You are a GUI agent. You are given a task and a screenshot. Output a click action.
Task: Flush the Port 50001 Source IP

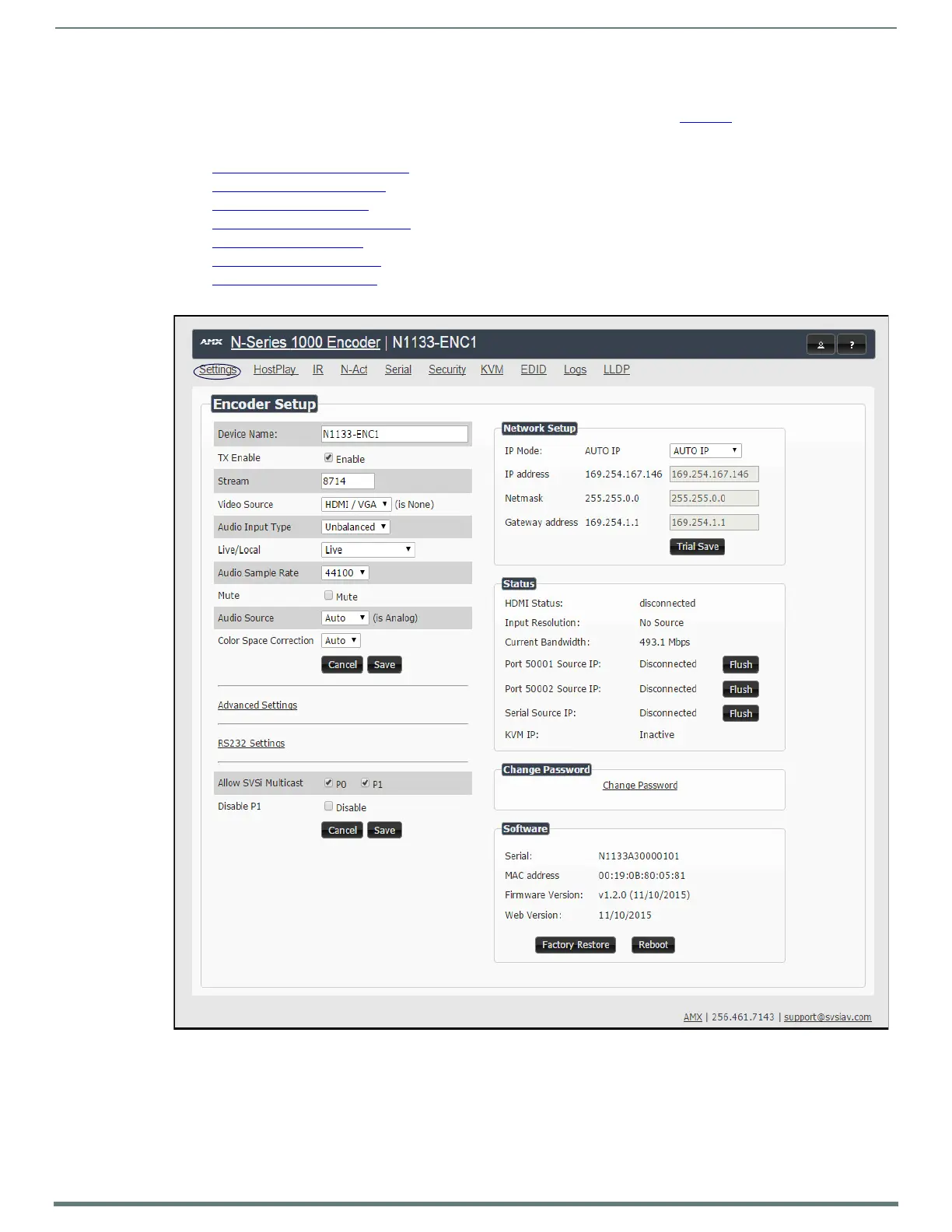pos(740,665)
